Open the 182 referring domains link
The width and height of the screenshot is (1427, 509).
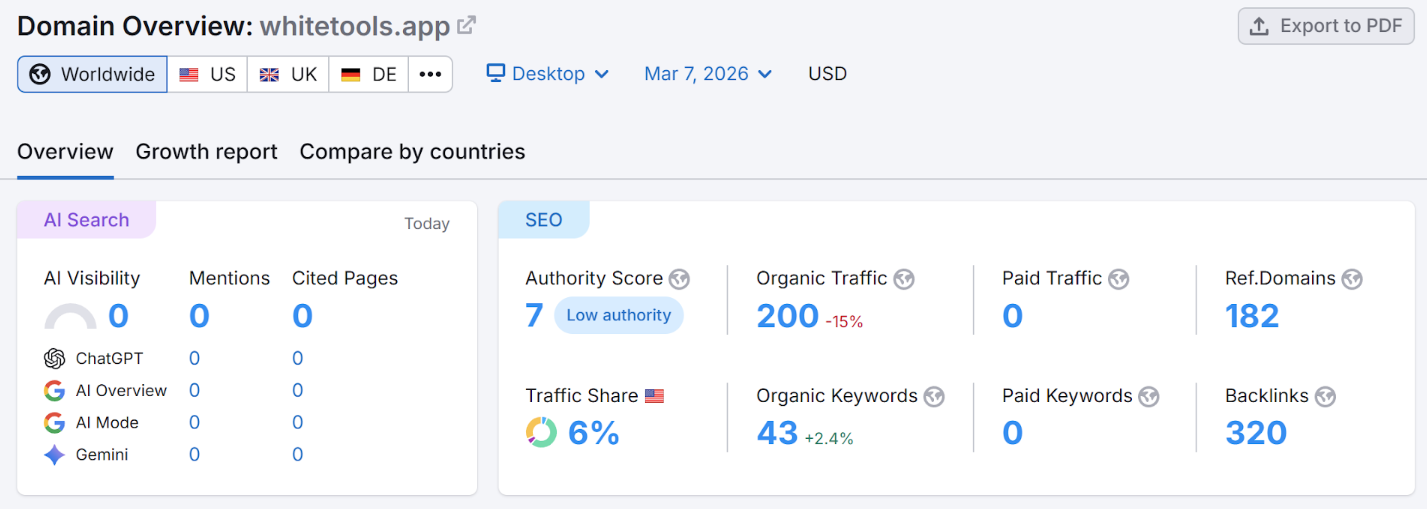coord(1251,316)
